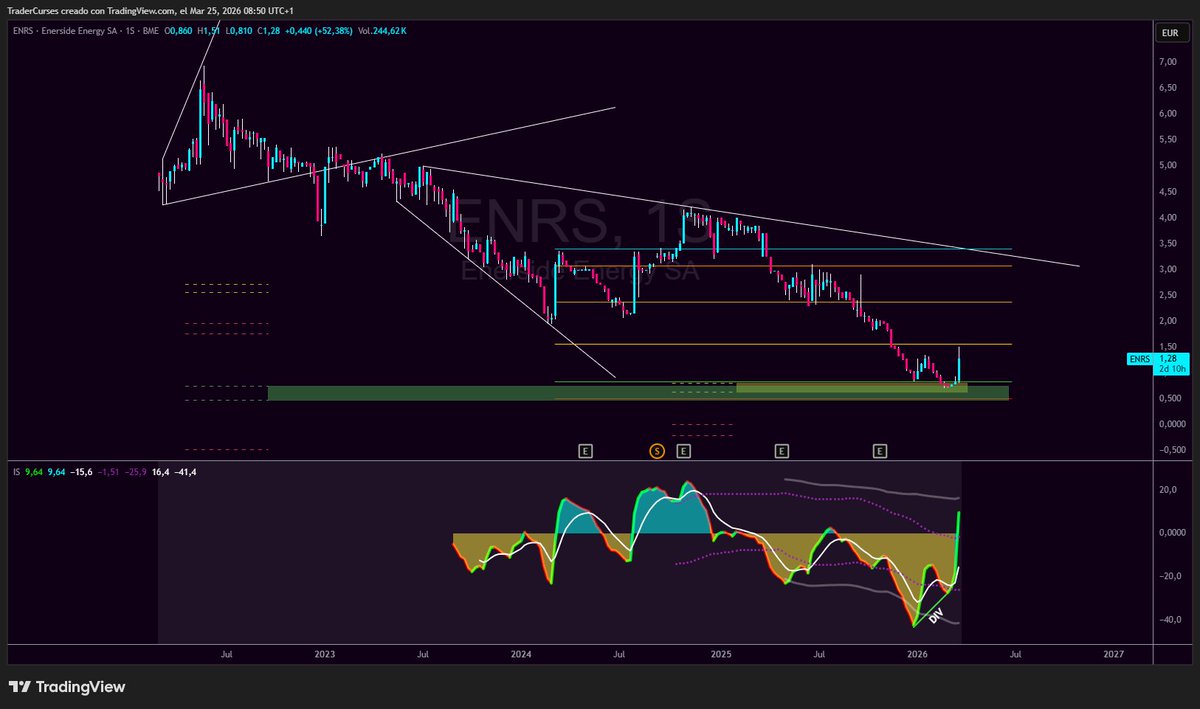The width and height of the screenshot is (1200, 709).
Task: Select the DIV divergence annotation on indicator
Action: tap(934, 617)
